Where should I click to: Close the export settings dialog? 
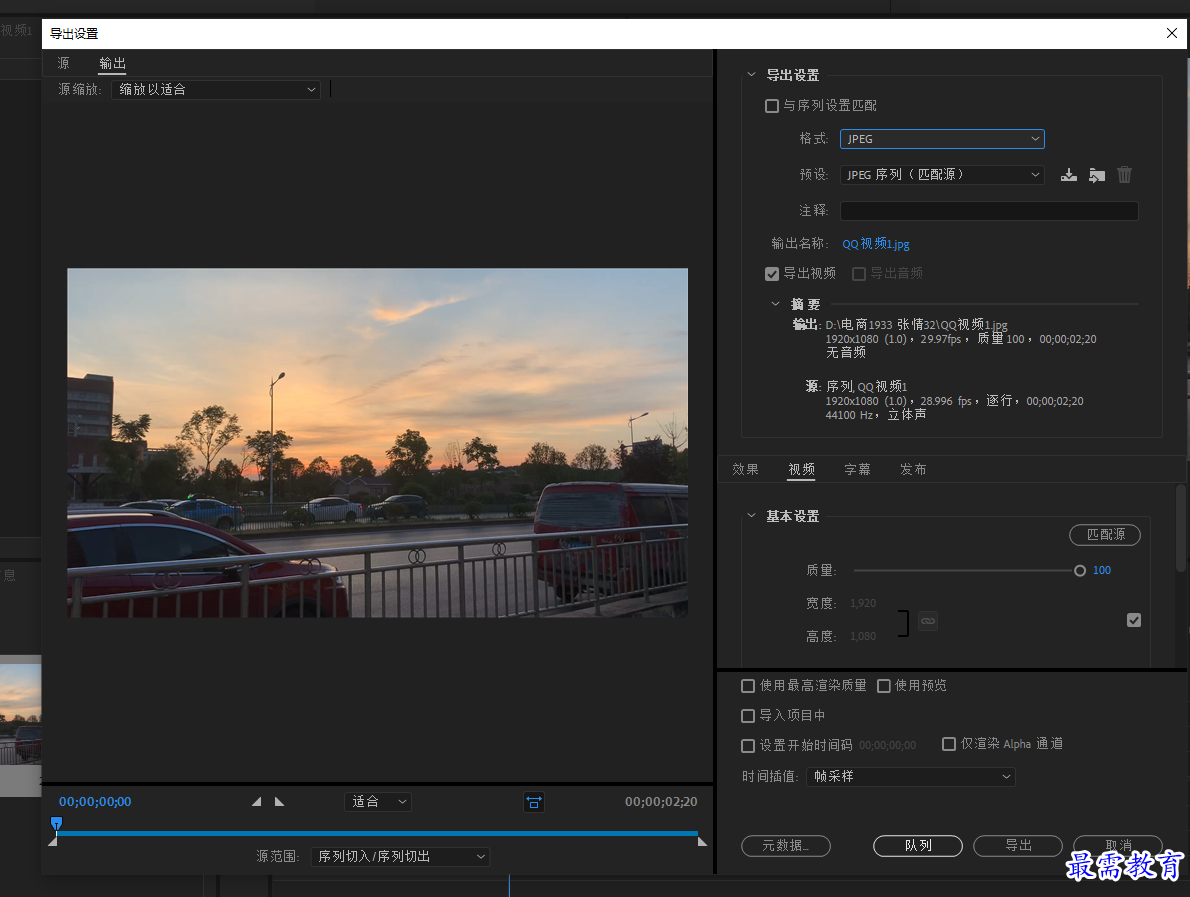click(x=1172, y=33)
